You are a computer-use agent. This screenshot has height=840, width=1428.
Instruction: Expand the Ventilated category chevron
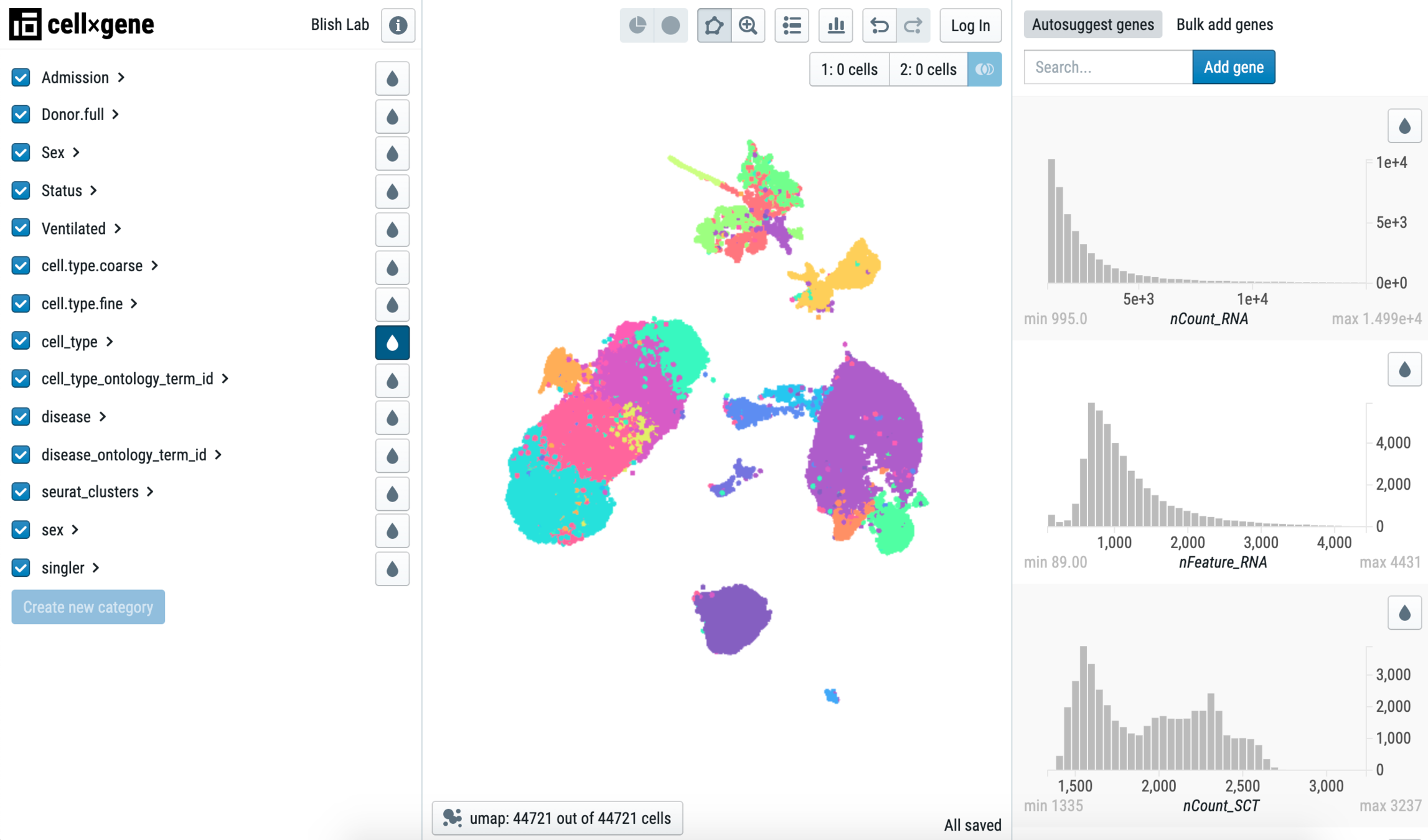pyautogui.click(x=118, y=228)
